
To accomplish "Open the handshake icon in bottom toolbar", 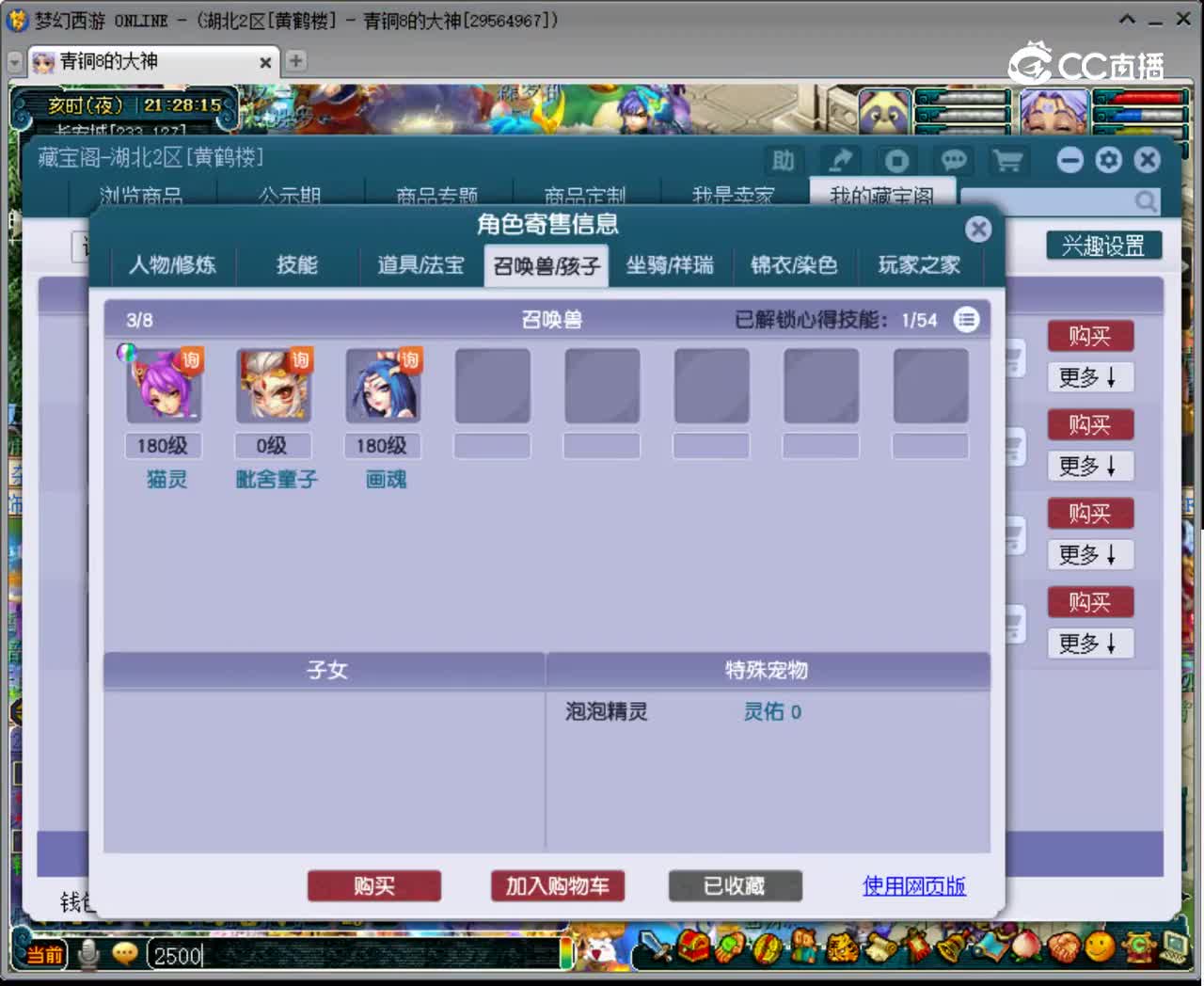I will [1062, 947].
